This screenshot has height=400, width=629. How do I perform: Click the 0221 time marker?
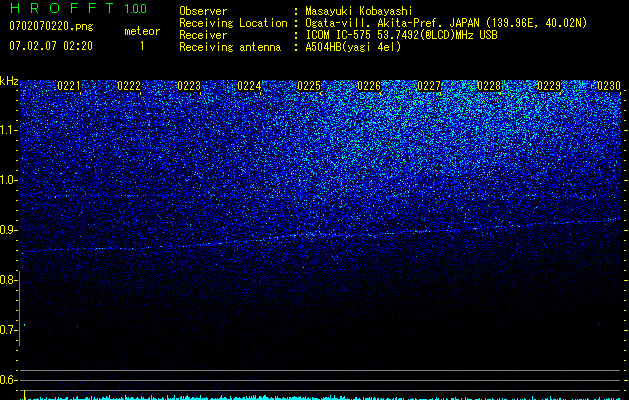pyautogui.click(x=69, y=86)
